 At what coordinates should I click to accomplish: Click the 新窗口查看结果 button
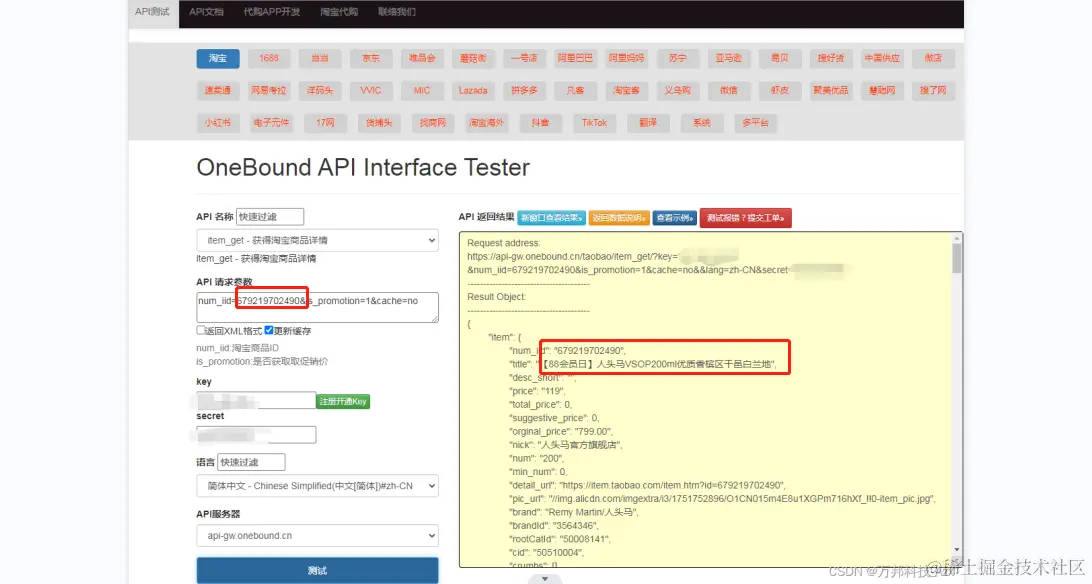(x=552, y=218)
